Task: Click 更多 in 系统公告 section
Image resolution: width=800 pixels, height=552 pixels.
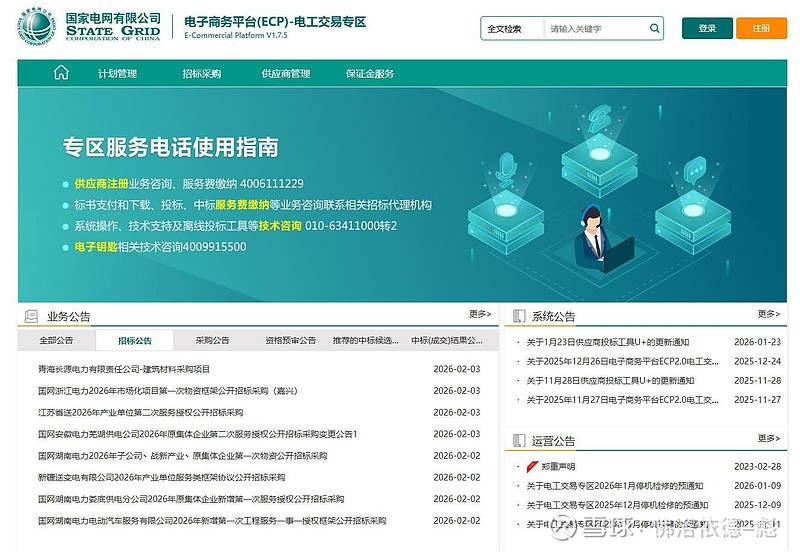Action: pos(768,314)
